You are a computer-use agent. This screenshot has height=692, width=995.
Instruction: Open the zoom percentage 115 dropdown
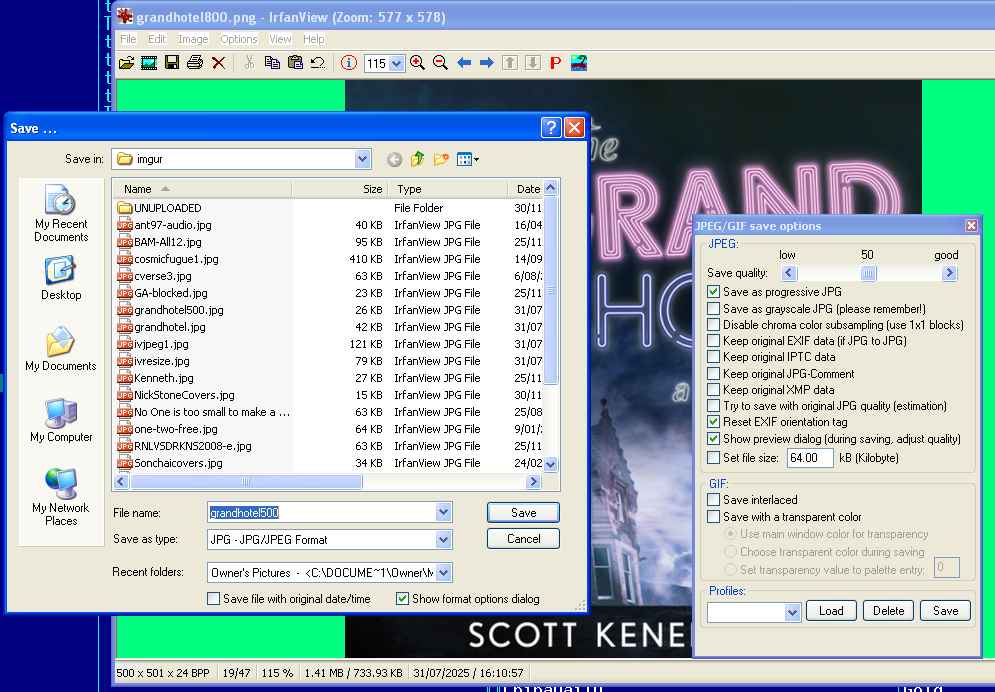coord(397,63)
